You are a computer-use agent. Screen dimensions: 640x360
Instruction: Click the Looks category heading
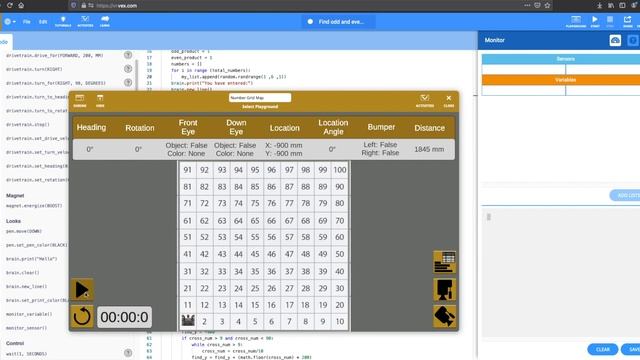click(x=13, y=221)
